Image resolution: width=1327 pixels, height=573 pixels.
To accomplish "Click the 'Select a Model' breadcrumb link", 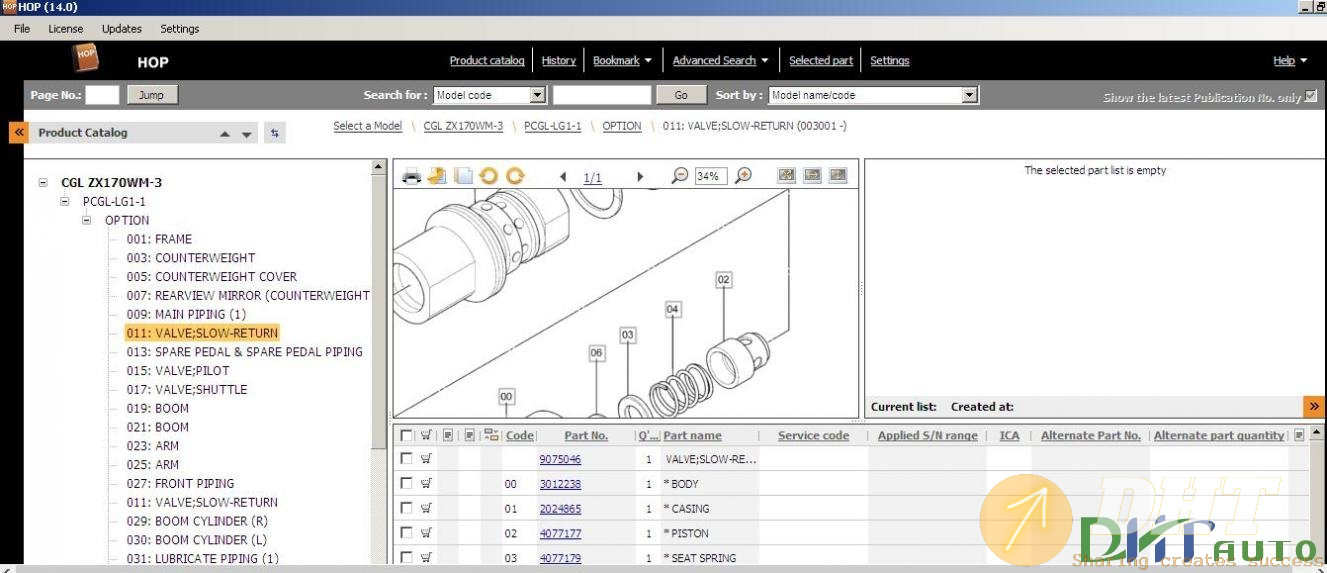I will click(x=368, y=126).
